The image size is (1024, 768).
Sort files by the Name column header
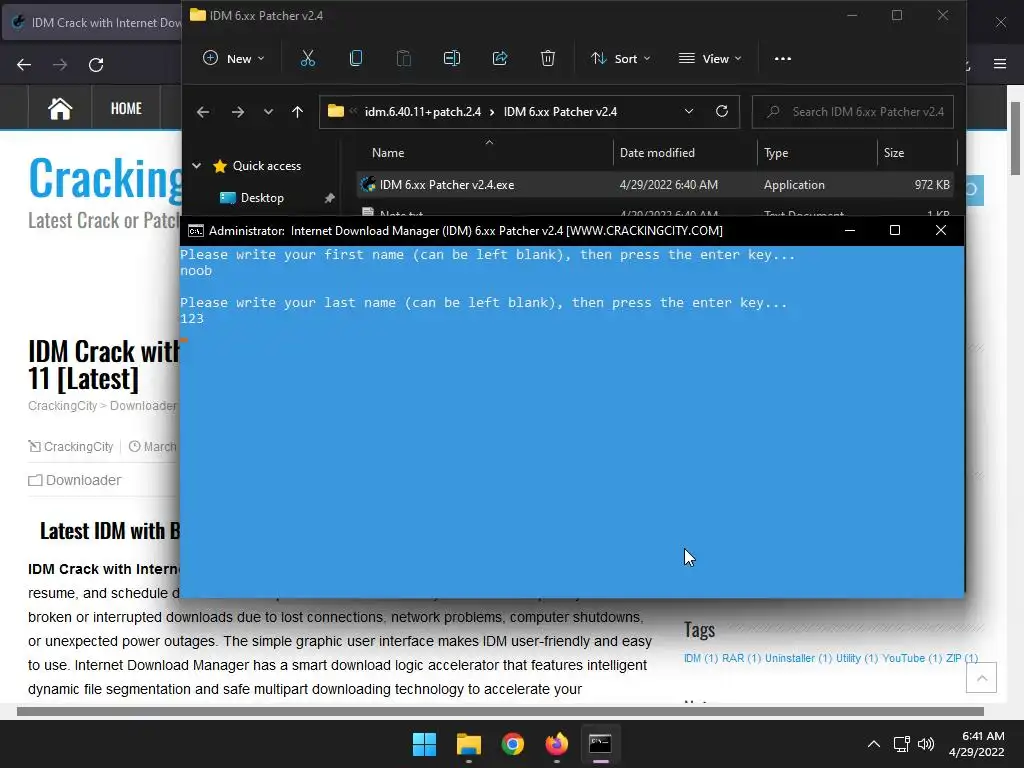(388, 153)
